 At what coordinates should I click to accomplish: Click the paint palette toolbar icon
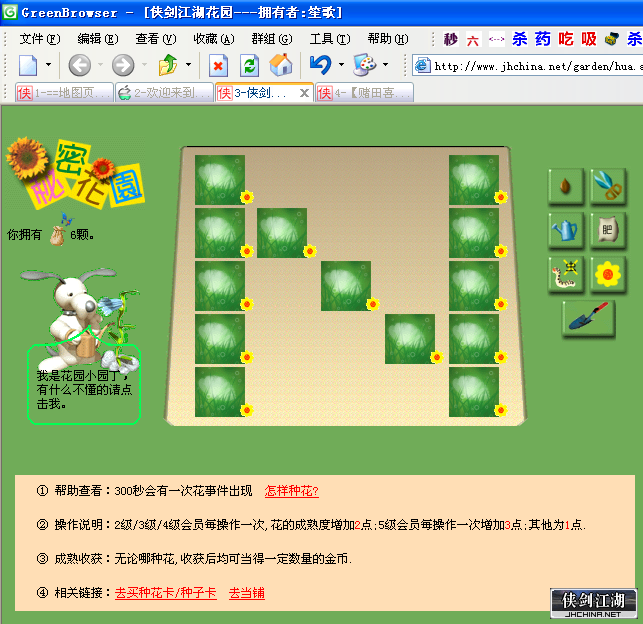point(365,65)
